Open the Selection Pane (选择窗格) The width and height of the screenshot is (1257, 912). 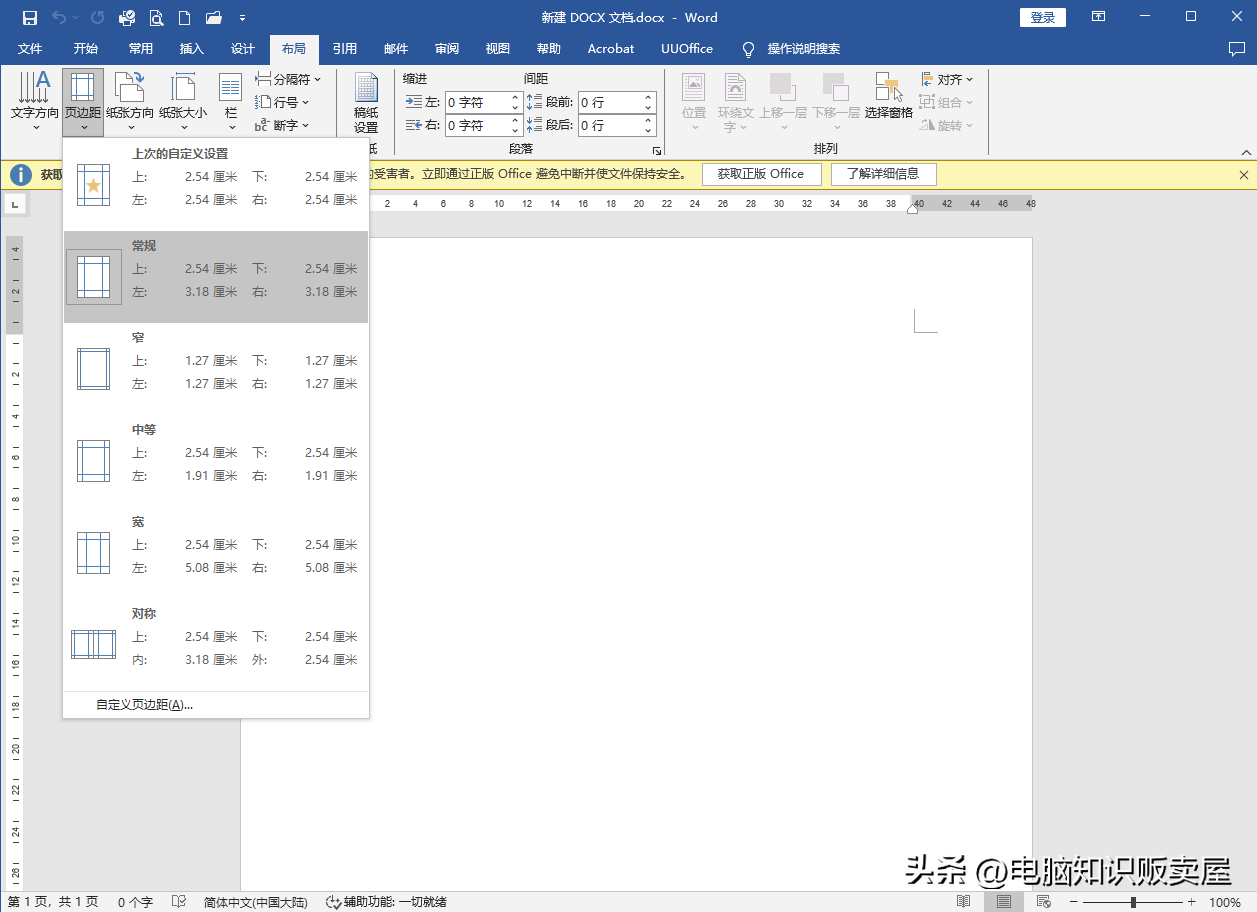pos(889,97)
